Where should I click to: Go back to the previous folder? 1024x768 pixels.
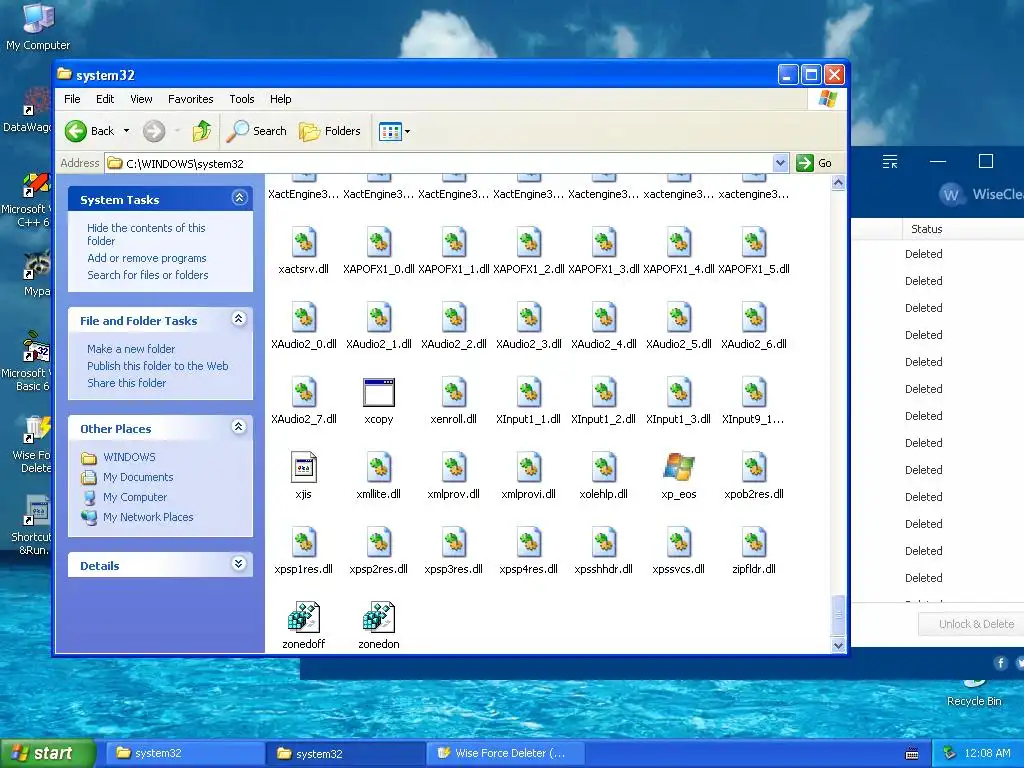click(x=89, y=131)
